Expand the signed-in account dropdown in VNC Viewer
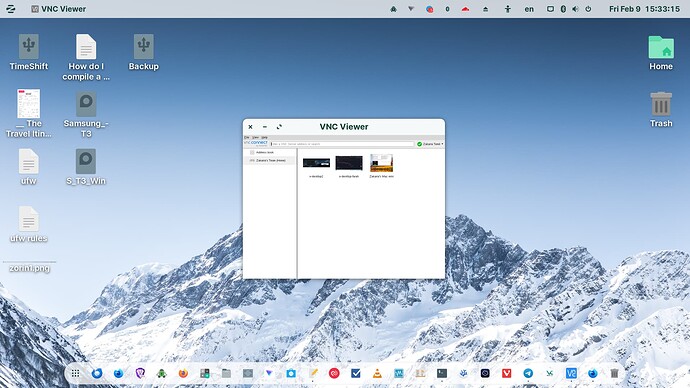Image resolution: width=690 pixels, height=388 pixels. click(430, 144)
